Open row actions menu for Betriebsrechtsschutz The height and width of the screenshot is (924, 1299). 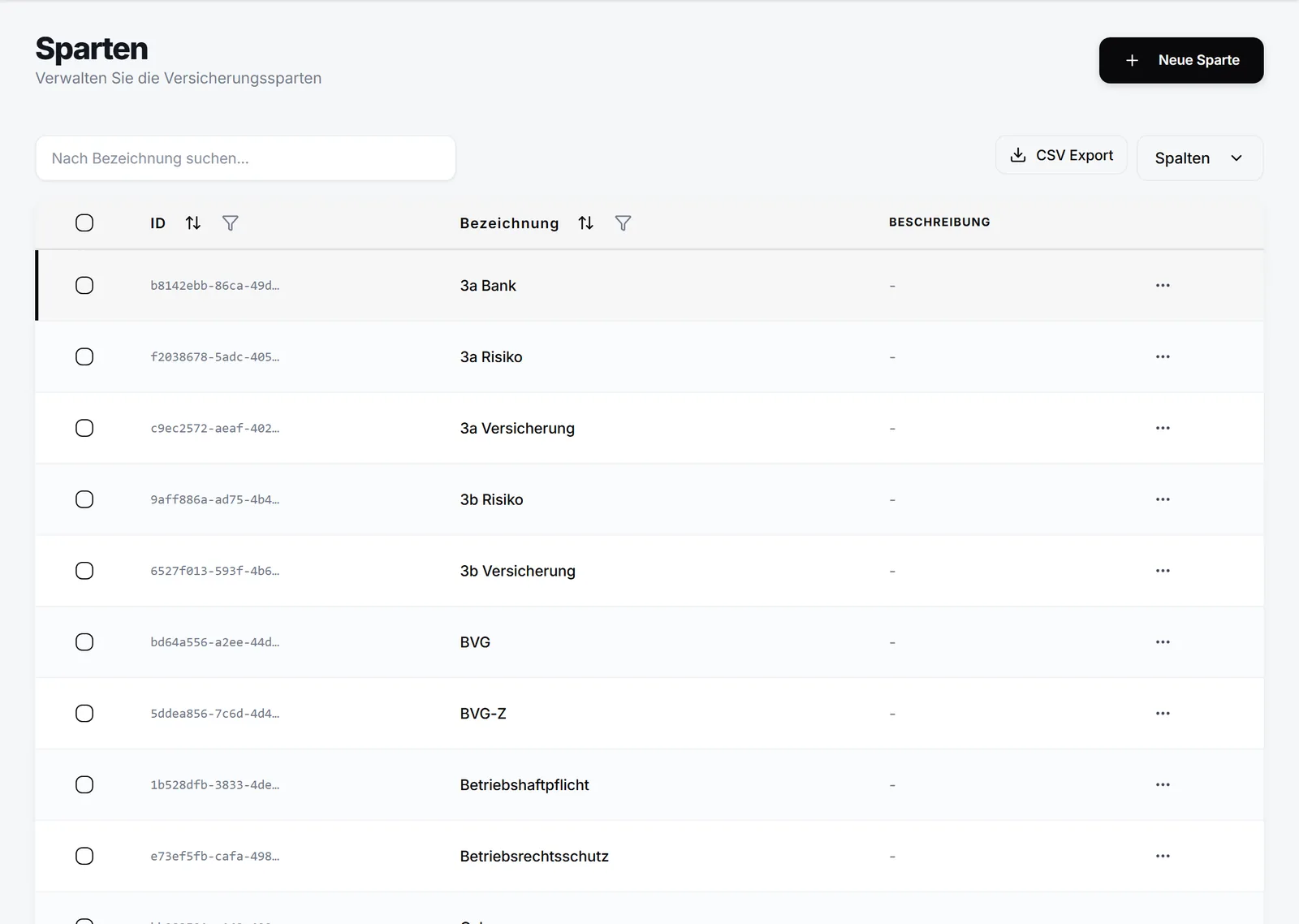[1163, 856]
